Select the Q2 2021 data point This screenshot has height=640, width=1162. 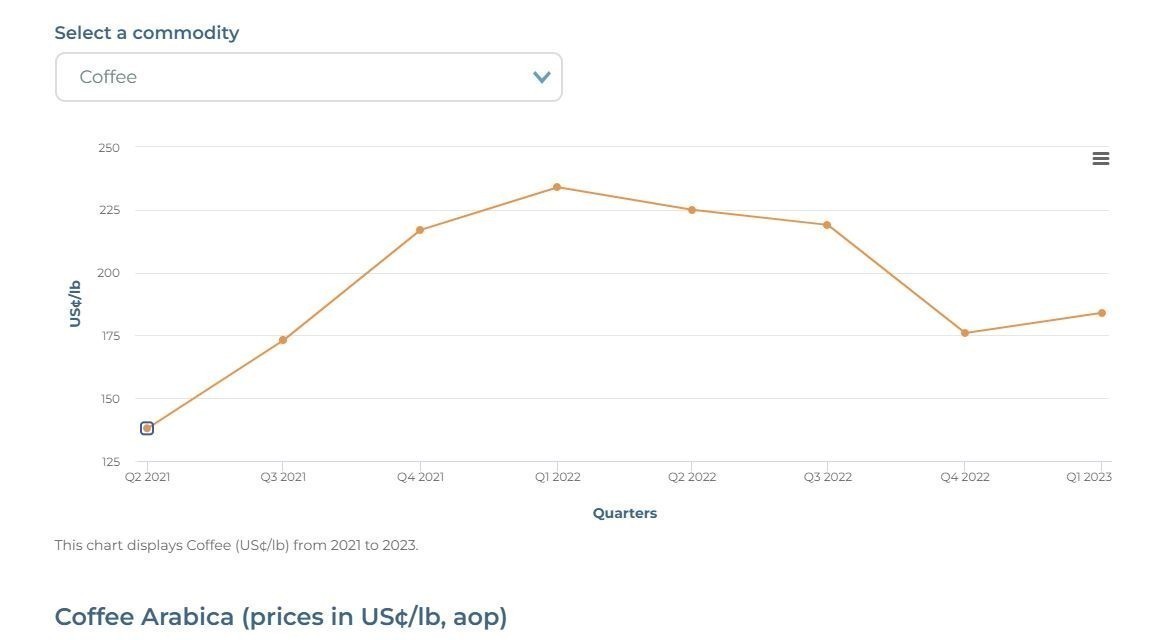pyautogui.click(x=148, y=428)
